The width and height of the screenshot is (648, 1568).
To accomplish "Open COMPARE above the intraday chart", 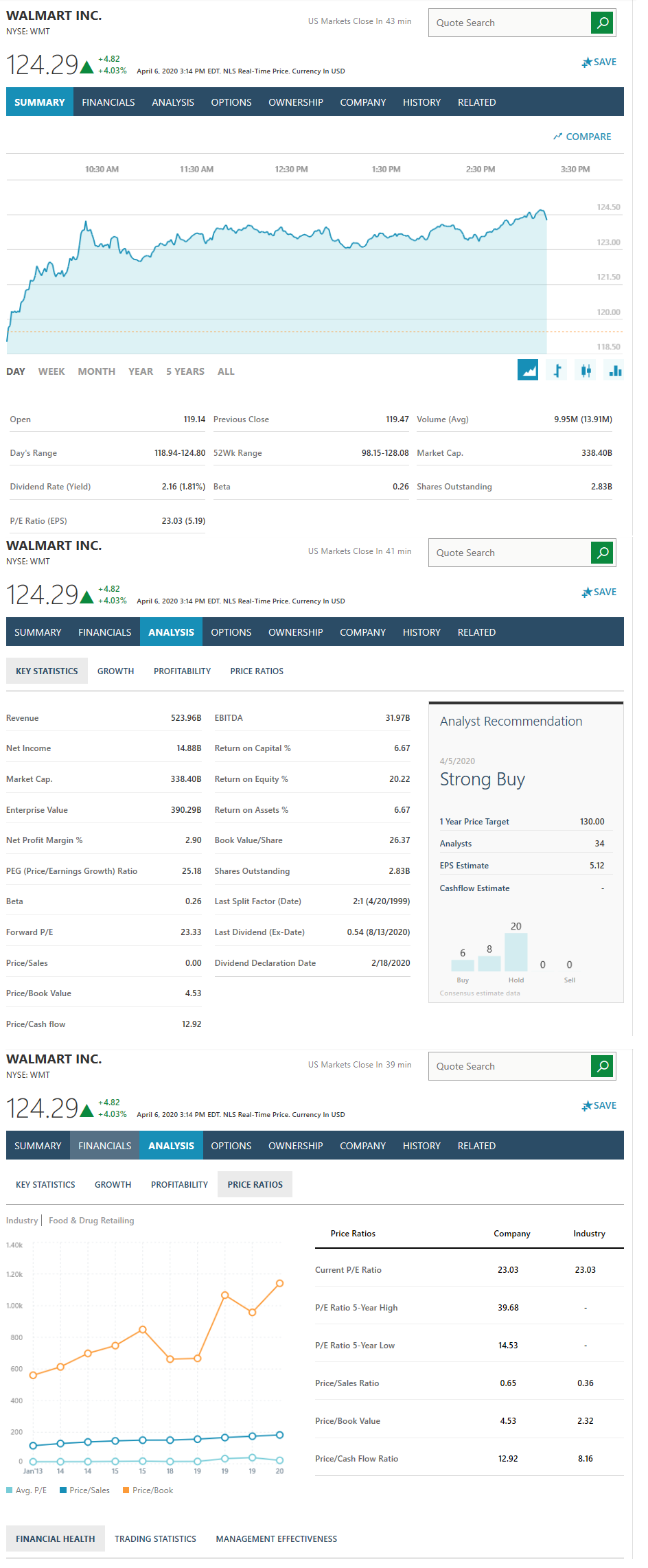I will (x=582, y=137).
